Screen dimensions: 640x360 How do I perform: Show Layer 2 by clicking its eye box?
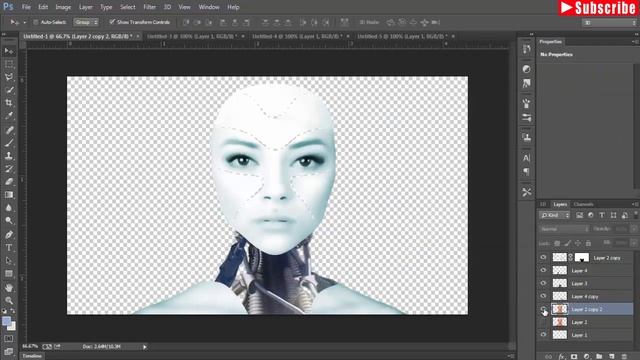[x=543, y=322]
